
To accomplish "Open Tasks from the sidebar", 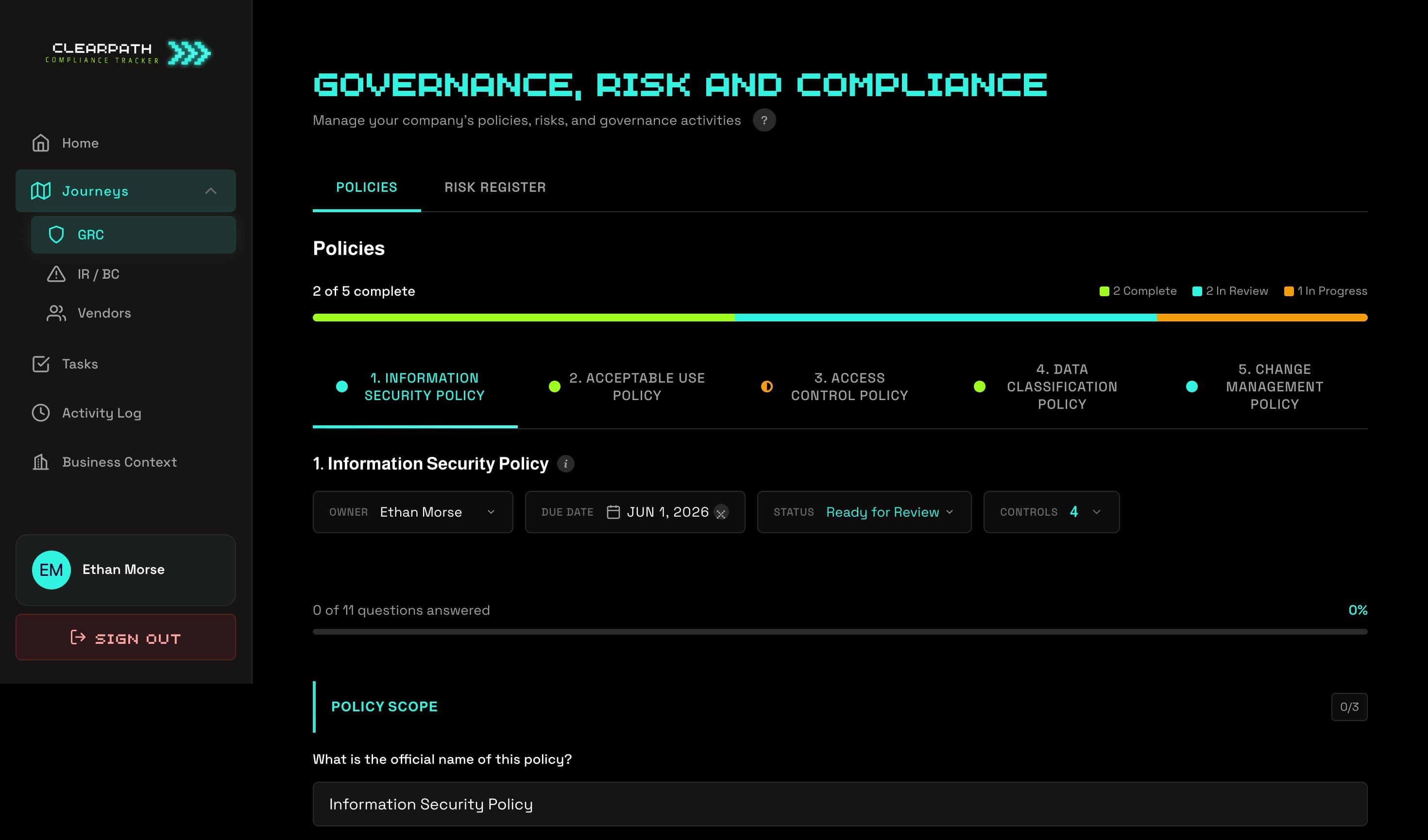I will click(x=125, y=364).
